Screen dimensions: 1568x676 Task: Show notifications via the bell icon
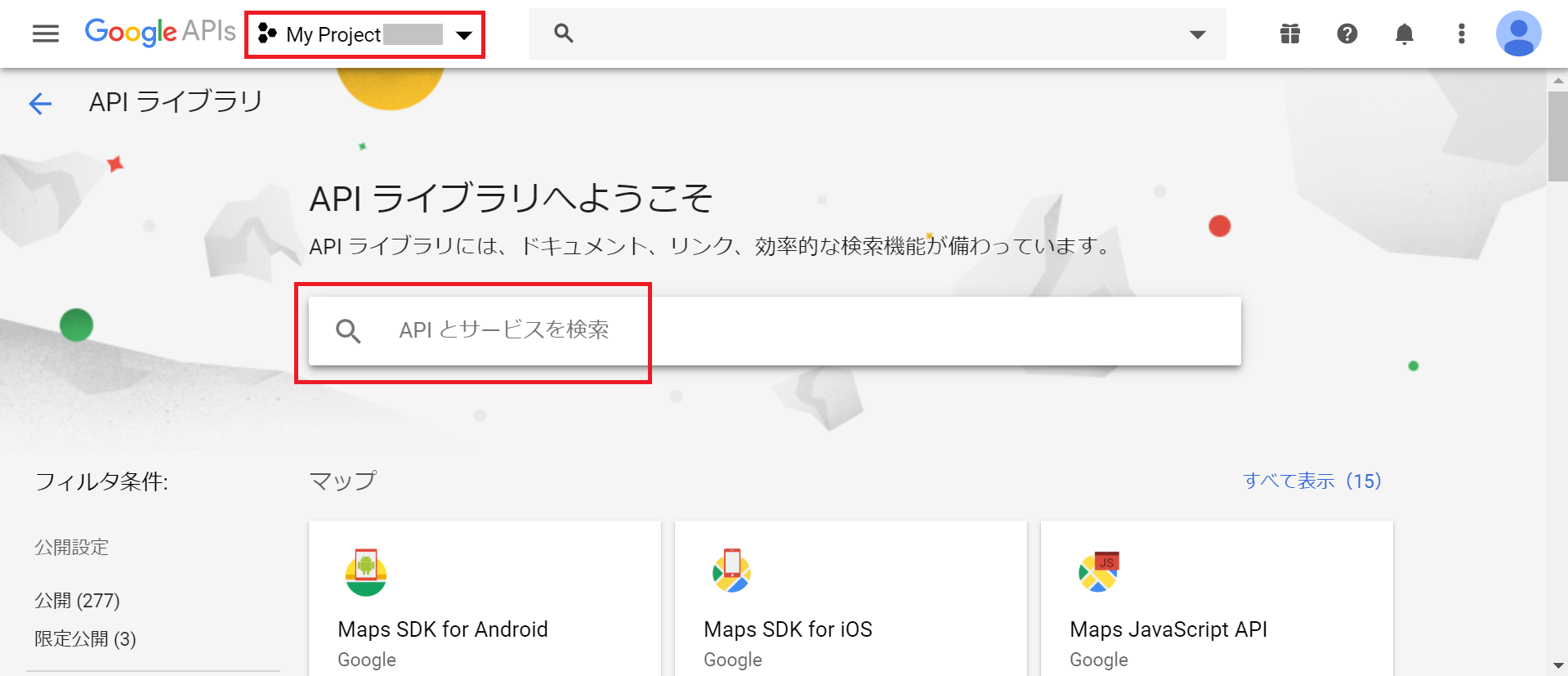click(1405, 34)
